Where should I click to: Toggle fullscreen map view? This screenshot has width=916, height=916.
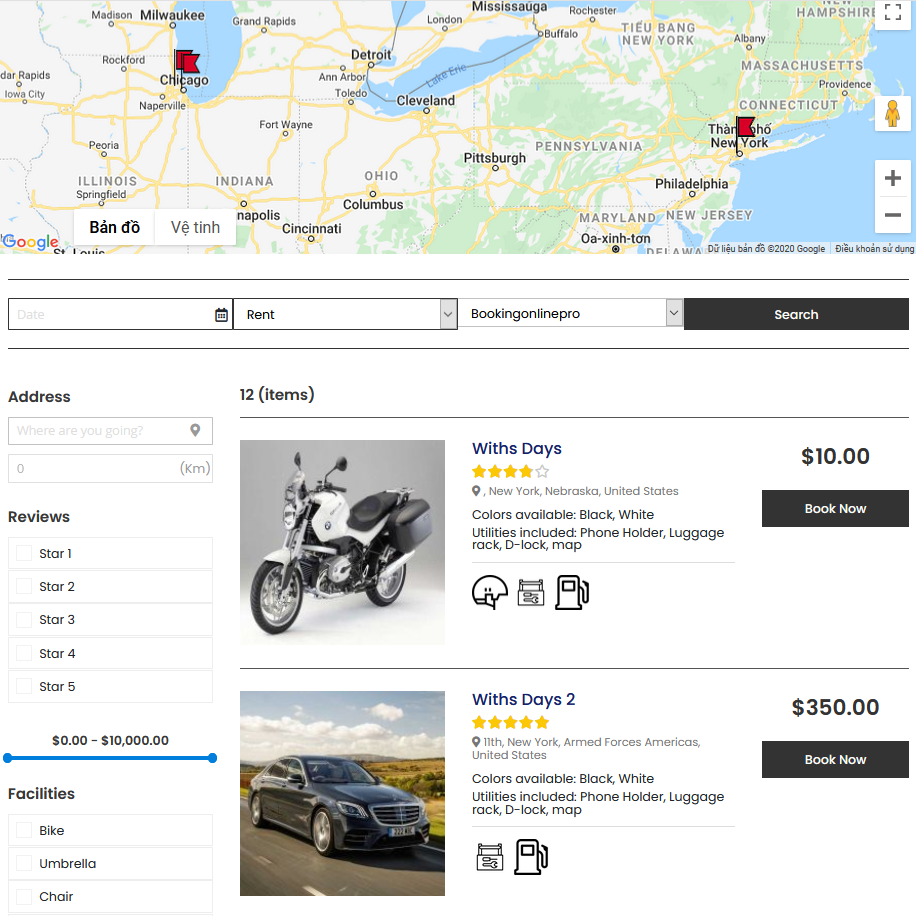[x=892, y=13]
